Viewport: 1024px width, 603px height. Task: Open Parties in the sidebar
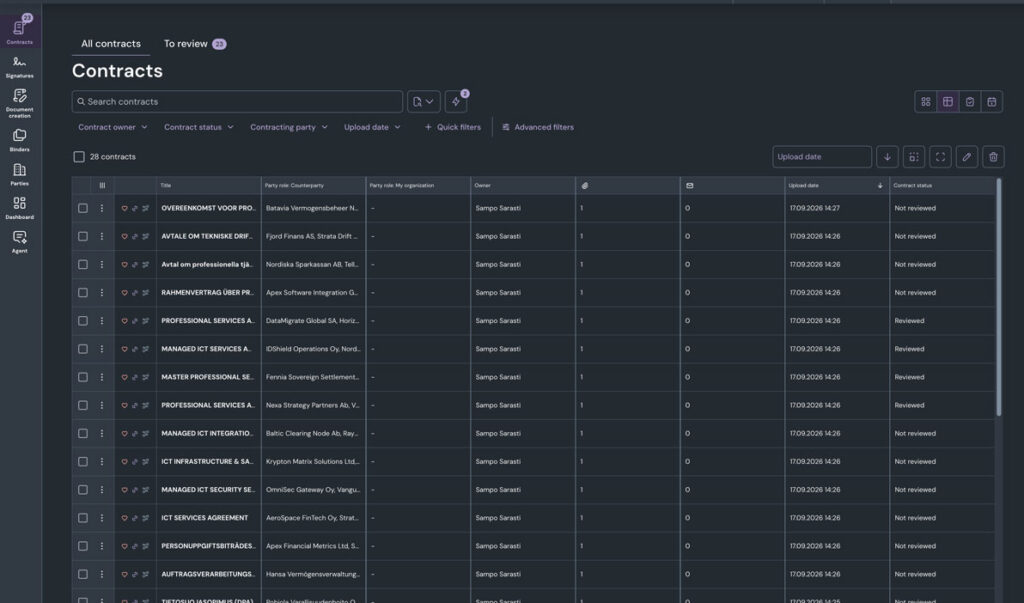click(20, 174)
